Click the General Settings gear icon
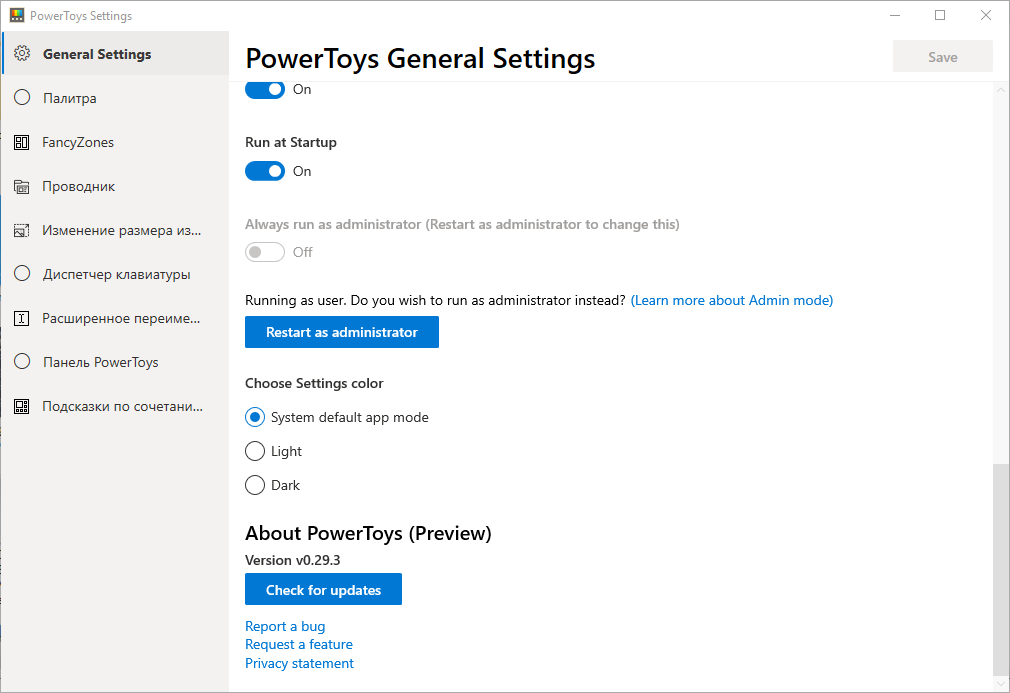This screenshot has width=1010, height=693. pyautogui.click(x=22, y=54)
